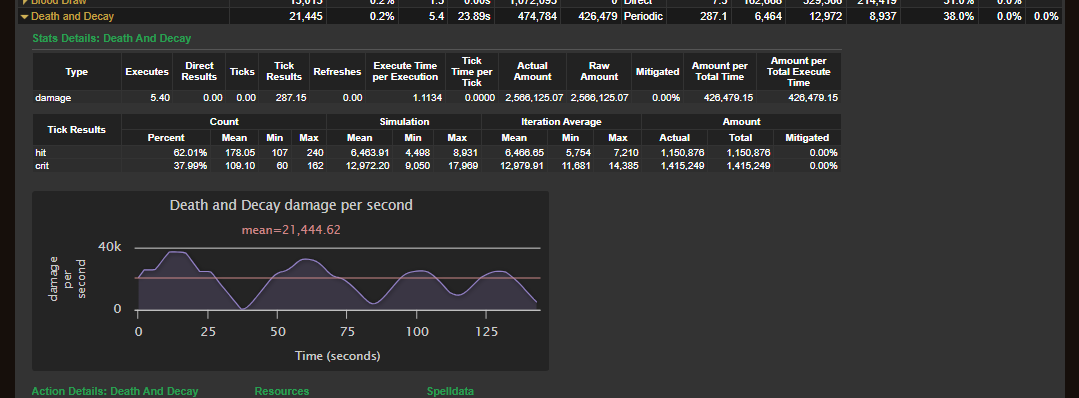Expand the Blood Draw row arrow
This screenshot has height=398, width=1079.
[25, 3]
